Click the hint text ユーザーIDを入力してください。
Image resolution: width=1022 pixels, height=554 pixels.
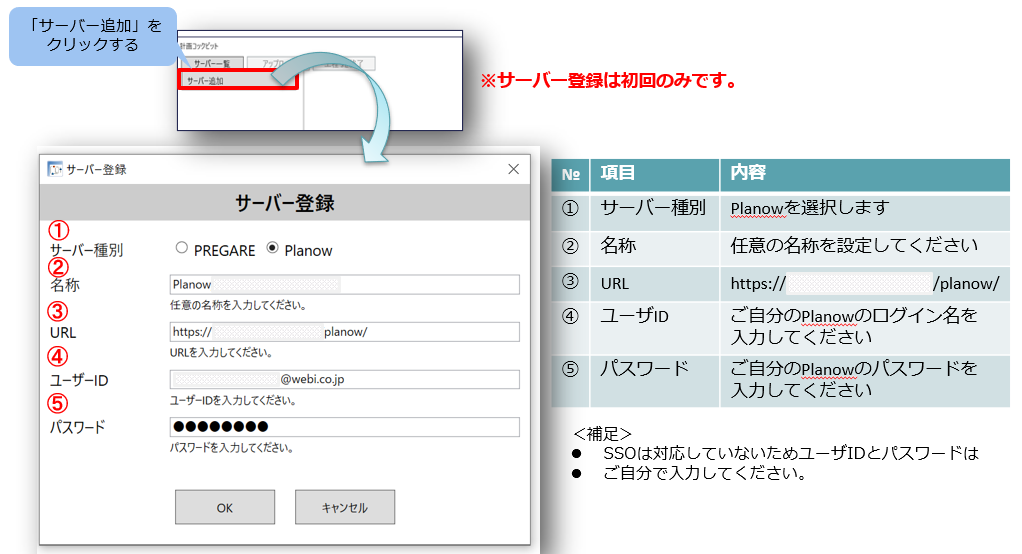[233, 400]
